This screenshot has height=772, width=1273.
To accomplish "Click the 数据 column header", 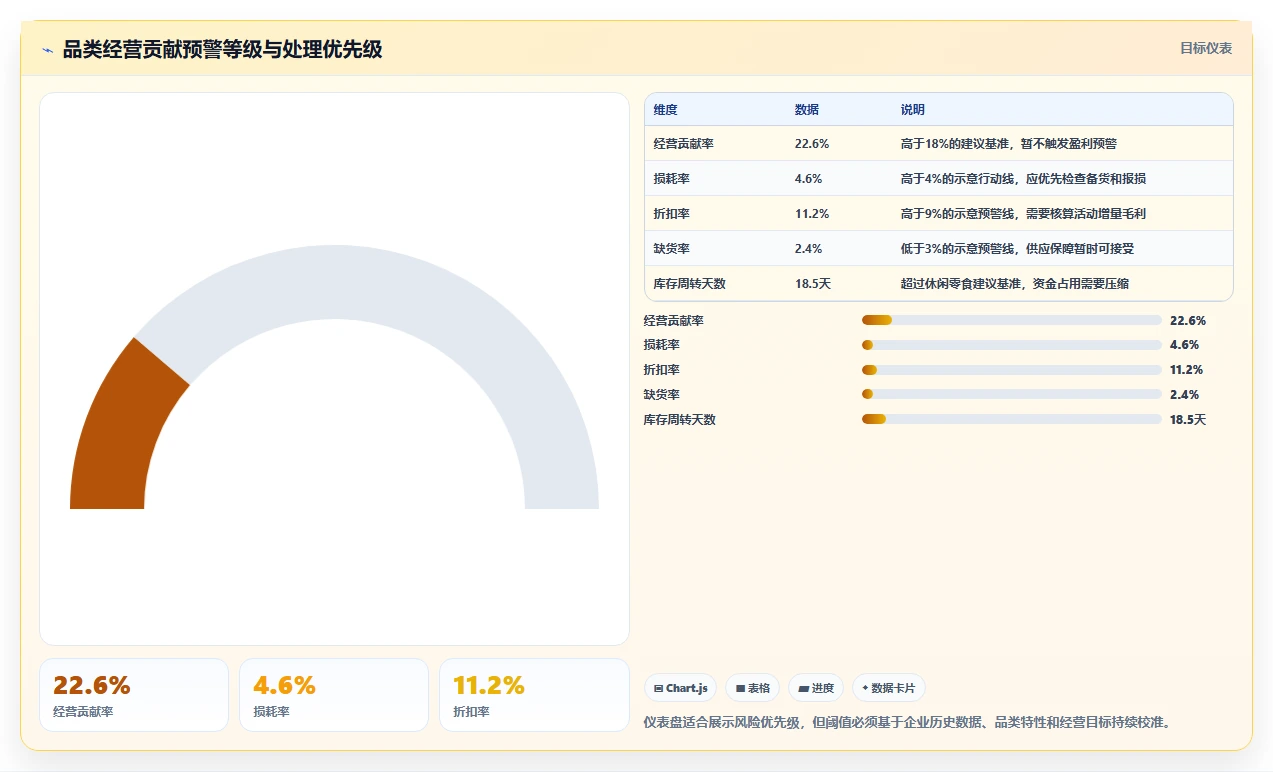I will point(807,110).
